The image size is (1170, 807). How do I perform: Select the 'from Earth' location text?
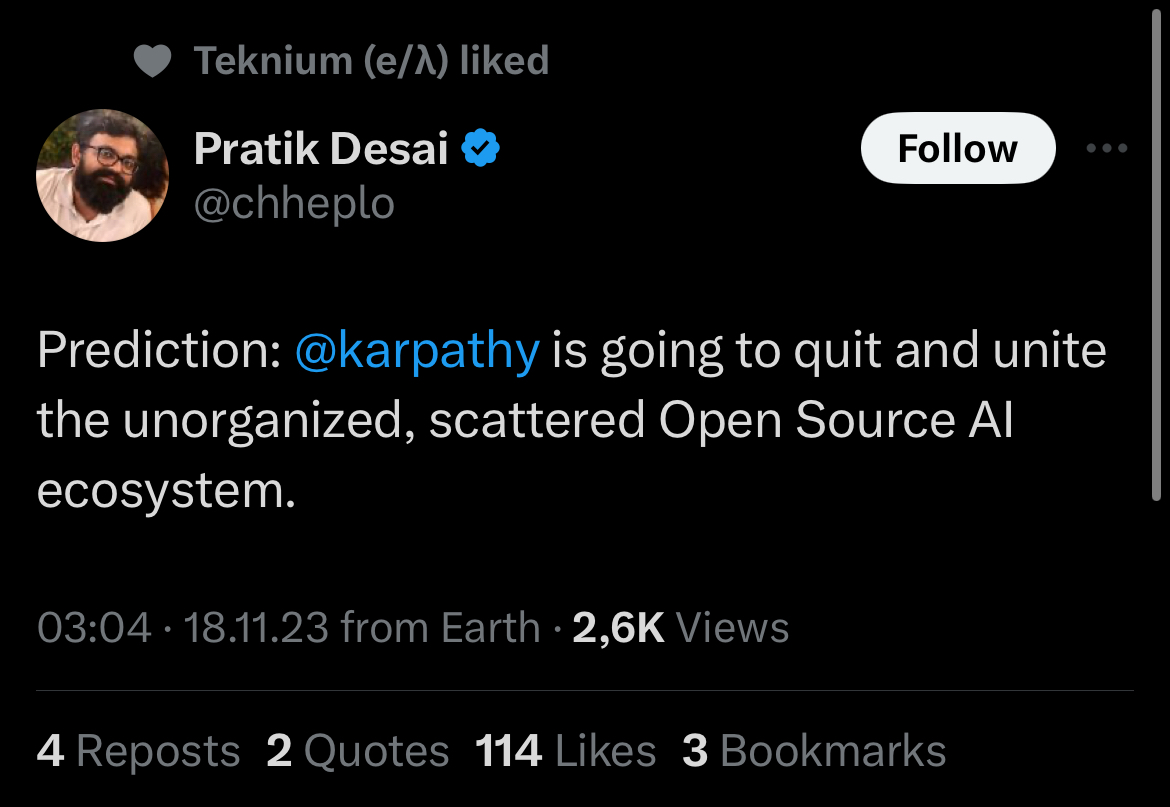pos(440,629)
